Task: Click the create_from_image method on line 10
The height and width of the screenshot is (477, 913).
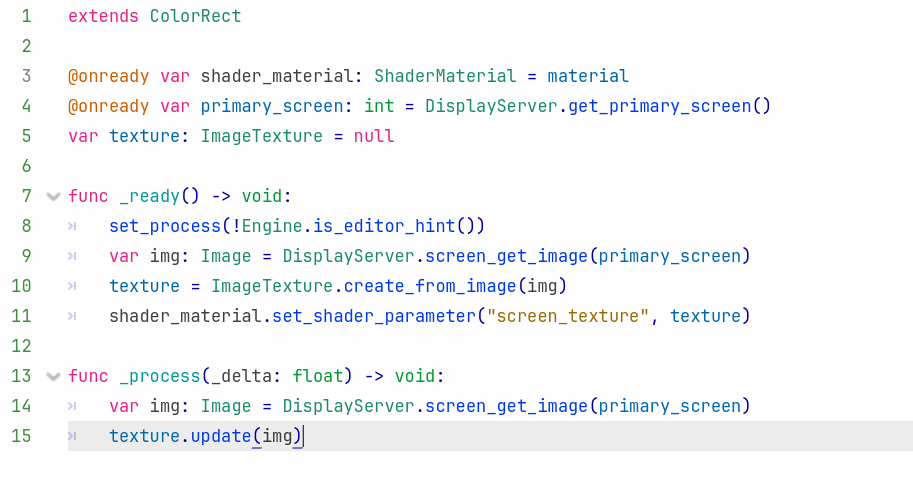Action: [x=430, y=286]
